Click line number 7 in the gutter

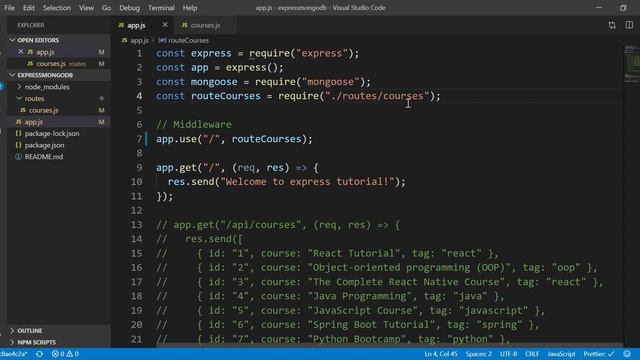pyautogui.click(x=139, y=139)
